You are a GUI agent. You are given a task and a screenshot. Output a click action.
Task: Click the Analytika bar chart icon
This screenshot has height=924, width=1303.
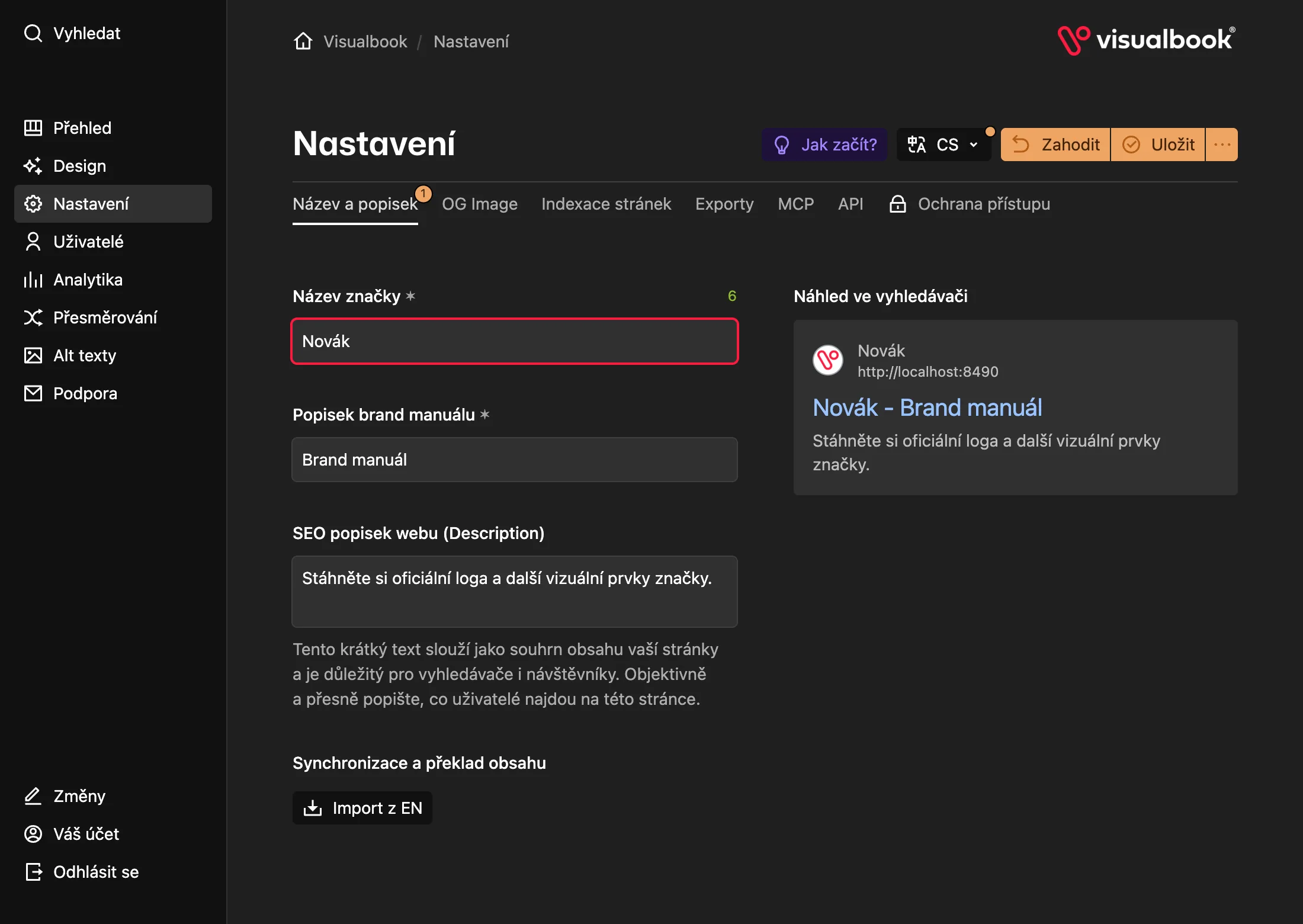coord(33,280)
